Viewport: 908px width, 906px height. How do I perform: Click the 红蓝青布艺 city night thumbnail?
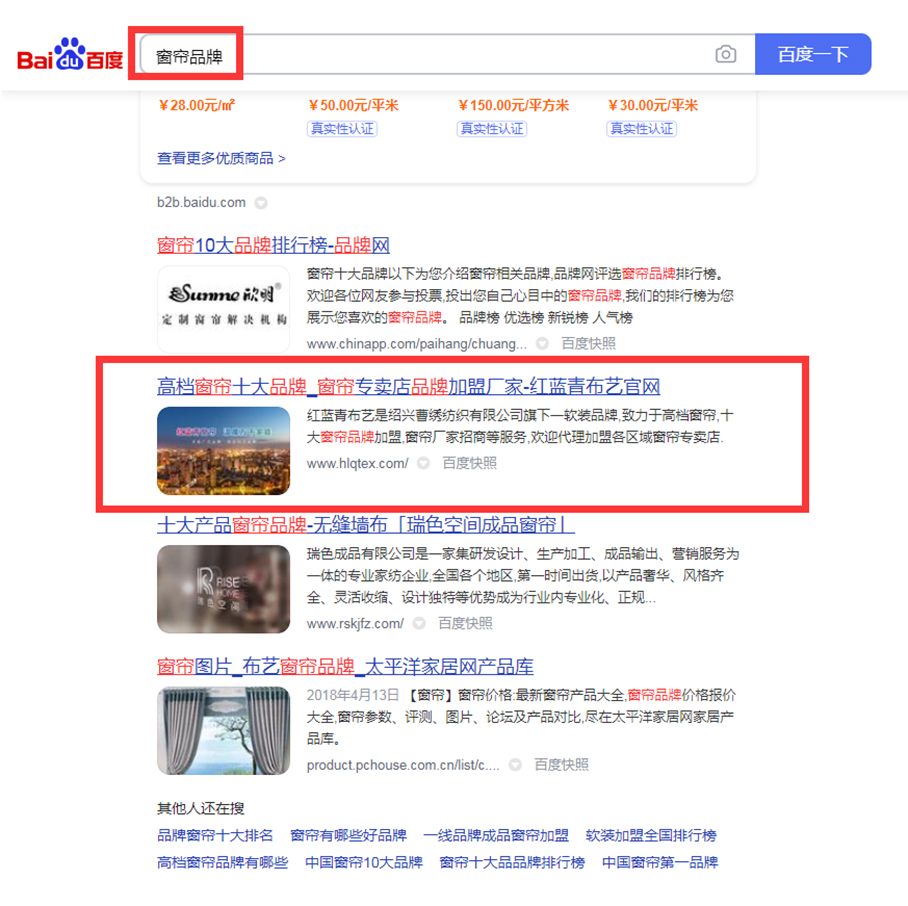coord(224,450)
